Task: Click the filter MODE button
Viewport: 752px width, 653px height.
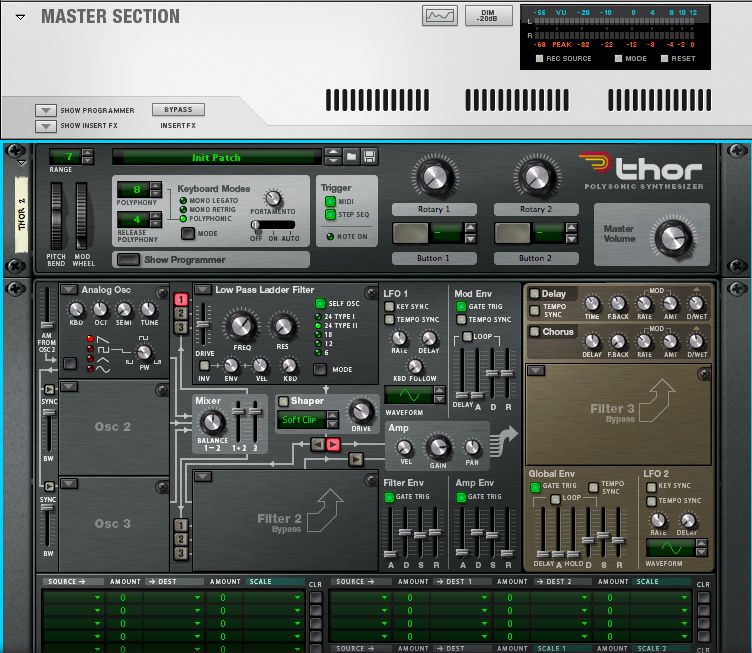Action: (320, 369)
